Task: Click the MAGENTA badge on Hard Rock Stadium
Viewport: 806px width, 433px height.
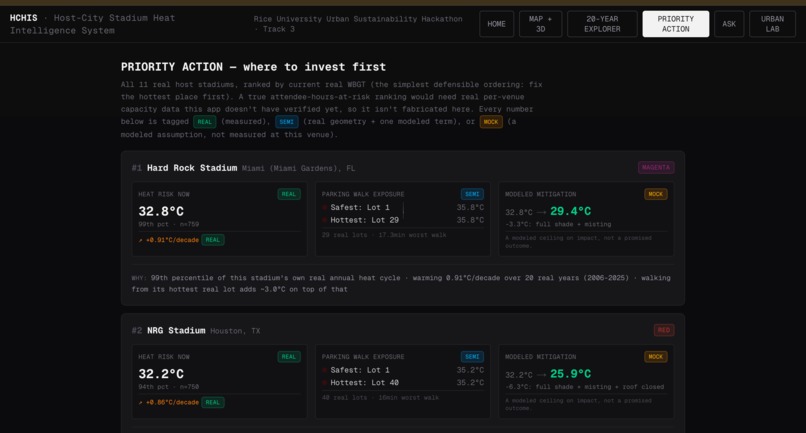Action: pyautogui.click(x=656, y=168)
